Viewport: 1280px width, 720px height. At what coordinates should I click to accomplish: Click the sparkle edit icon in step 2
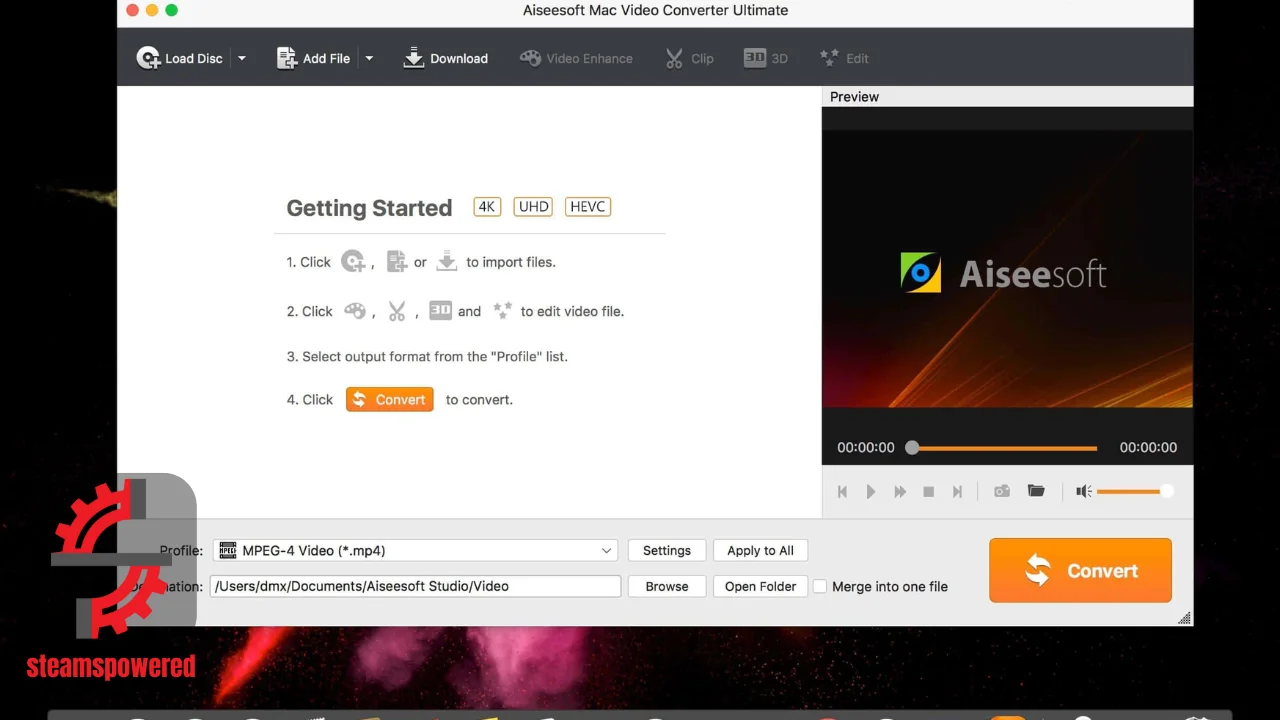coord(502,311)
